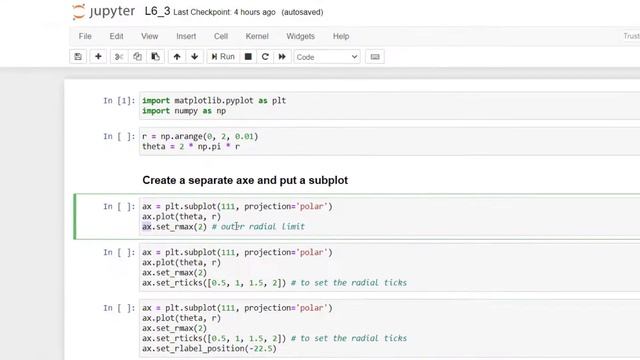Rename notebook title L6_3
This screenshot has height=360, width=640.
coord(157,11)
